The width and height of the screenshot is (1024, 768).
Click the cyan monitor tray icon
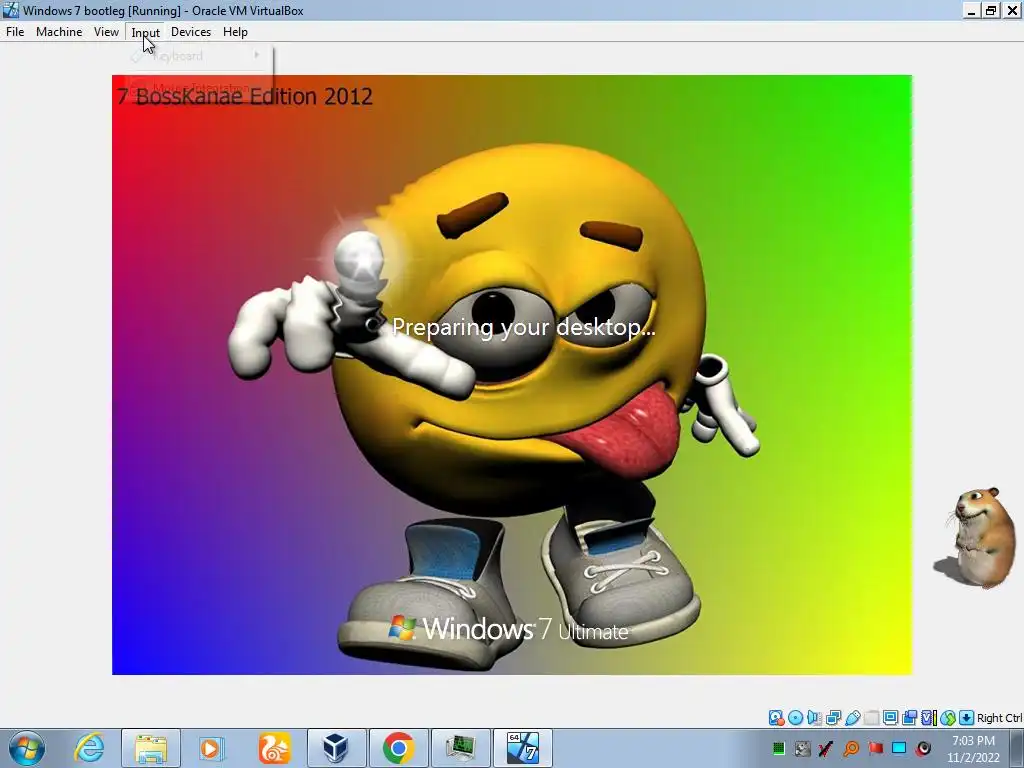click(x=899, y=748)
